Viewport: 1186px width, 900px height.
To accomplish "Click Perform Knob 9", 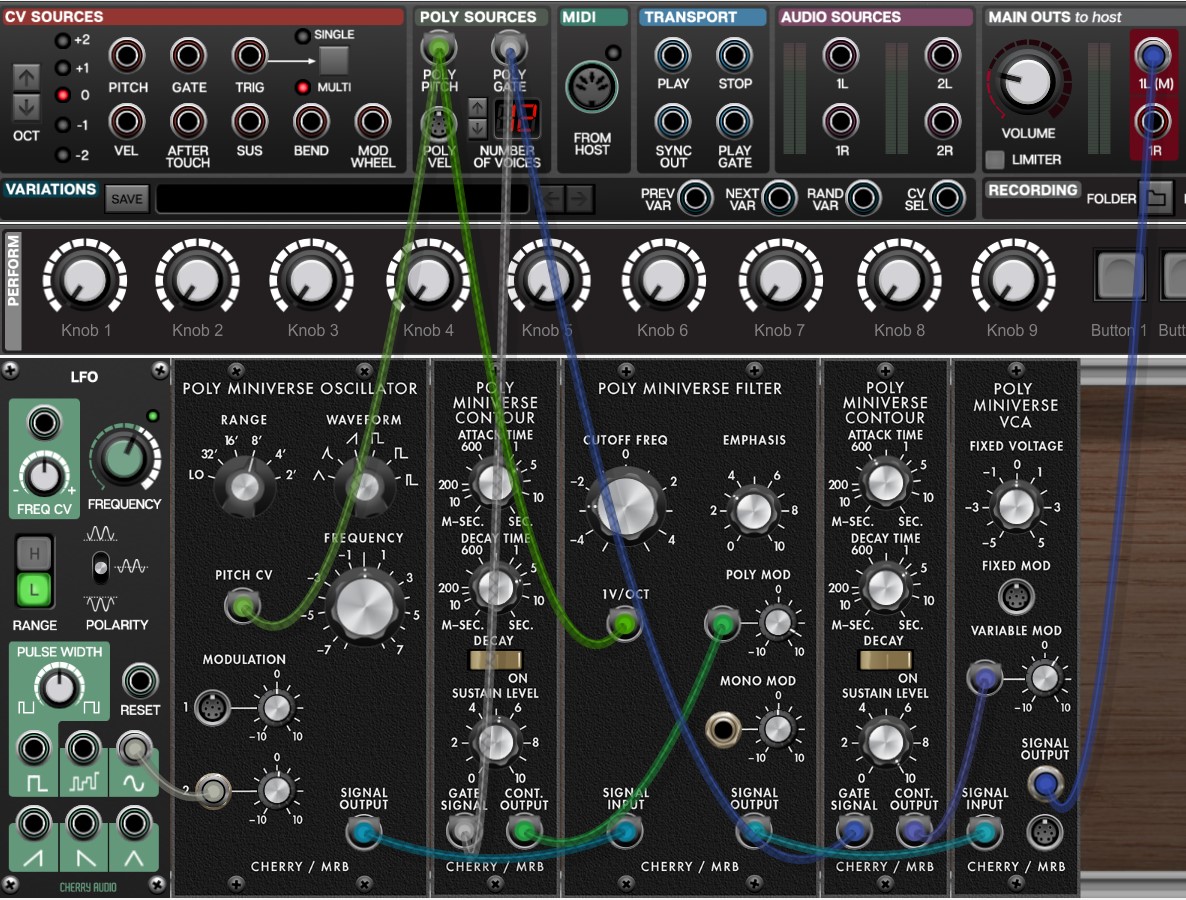I will (x=1012, y=279).
